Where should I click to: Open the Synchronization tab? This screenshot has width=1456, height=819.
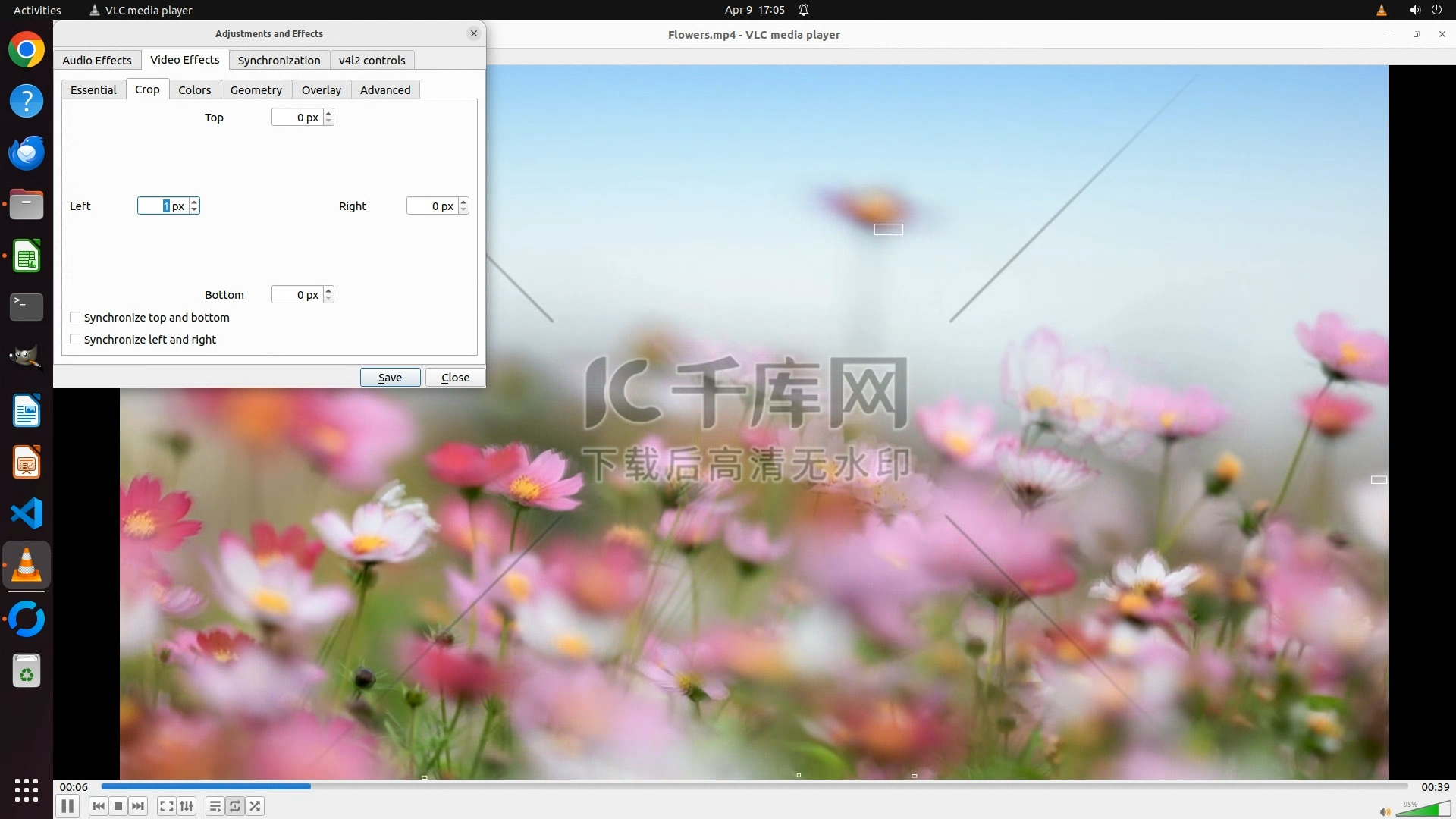click(x=279, y=60)
